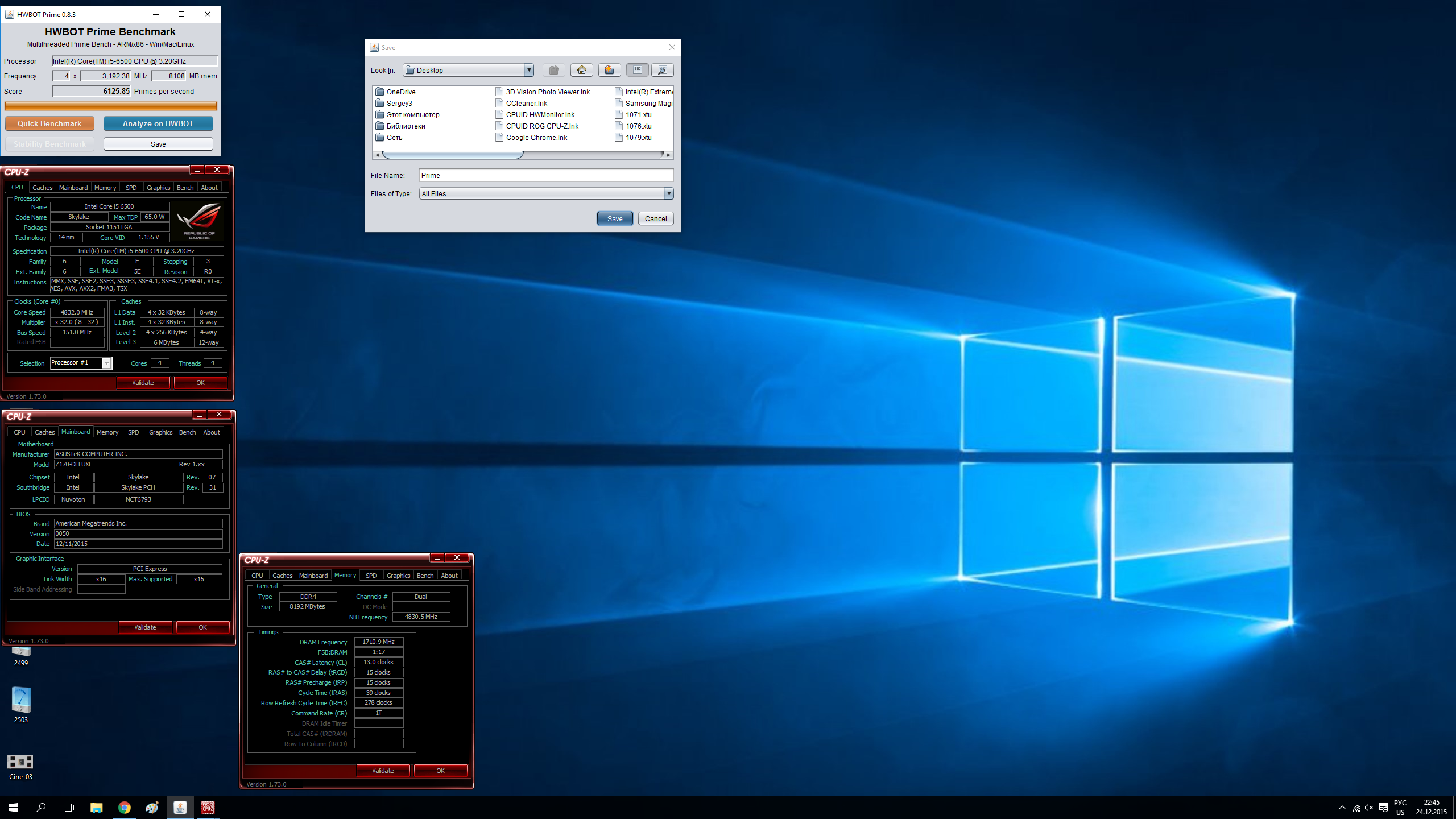Open Google Chrome from taskbar

pyautogui.click(x=124, y=808)
